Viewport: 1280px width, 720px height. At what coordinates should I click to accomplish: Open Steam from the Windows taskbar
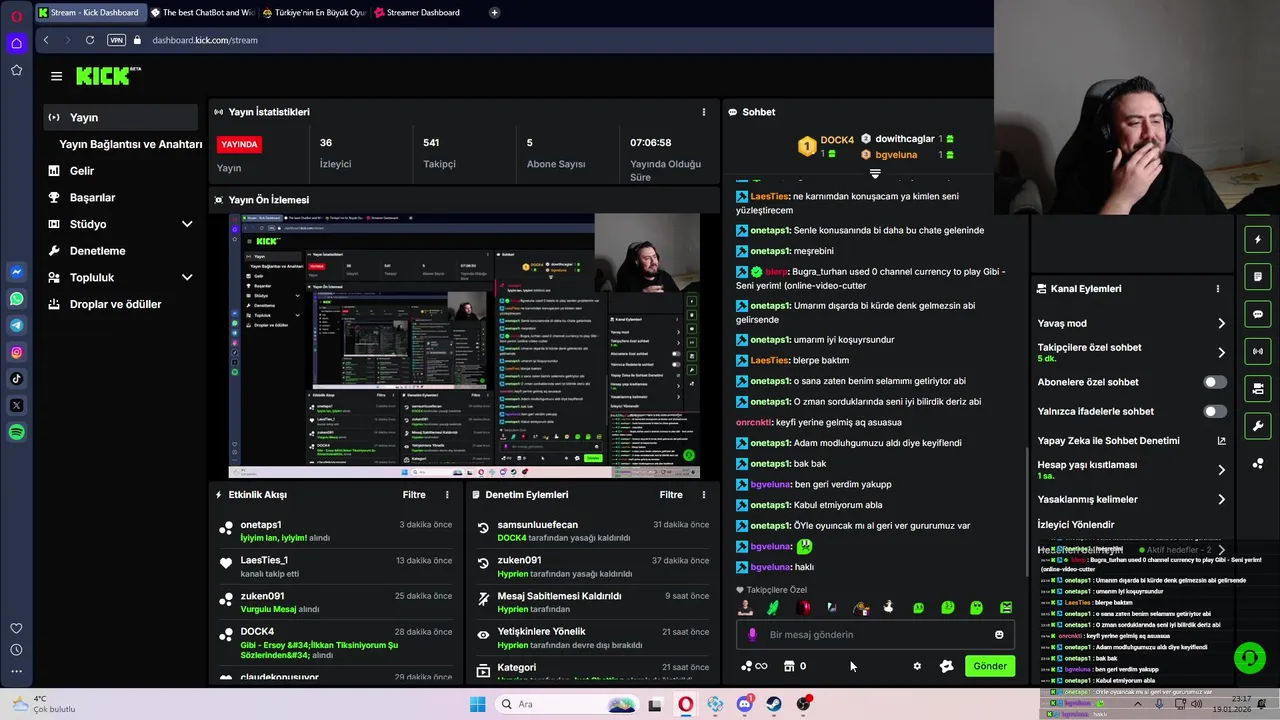774,704
